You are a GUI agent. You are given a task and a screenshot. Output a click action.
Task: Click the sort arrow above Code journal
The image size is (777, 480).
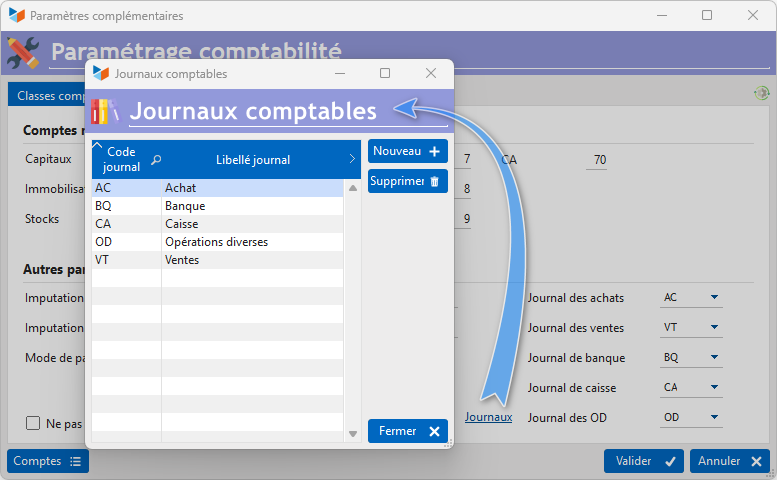click(x=97, y=146)
